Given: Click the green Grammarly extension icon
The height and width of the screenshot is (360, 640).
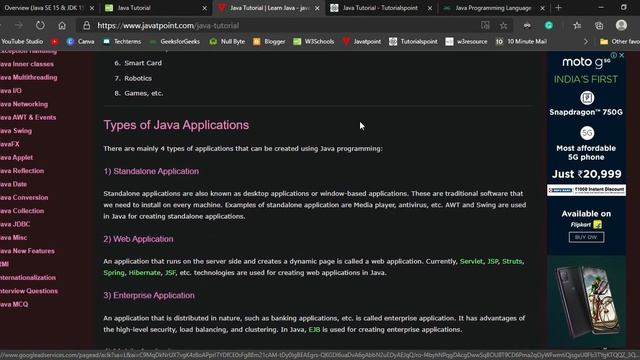Looking at the screenshot, I should [549, 25].
